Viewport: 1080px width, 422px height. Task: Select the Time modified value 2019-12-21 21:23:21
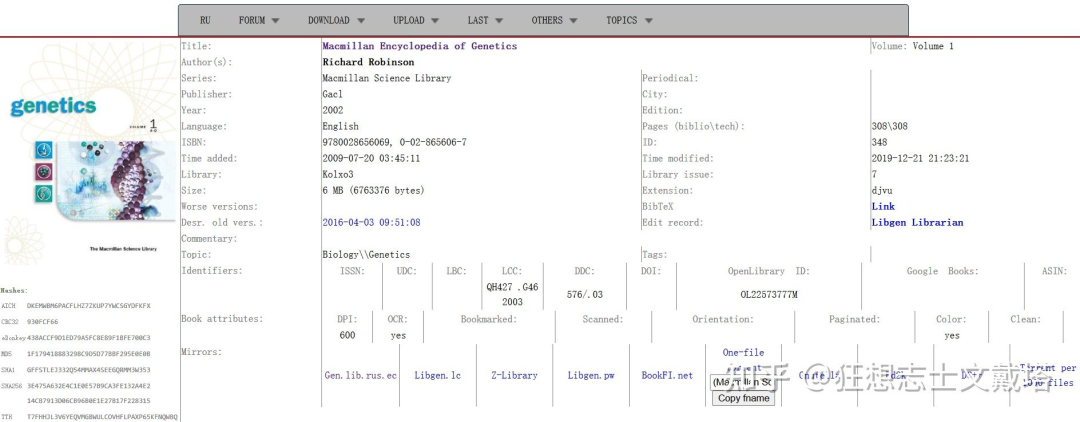coord(920,158)
